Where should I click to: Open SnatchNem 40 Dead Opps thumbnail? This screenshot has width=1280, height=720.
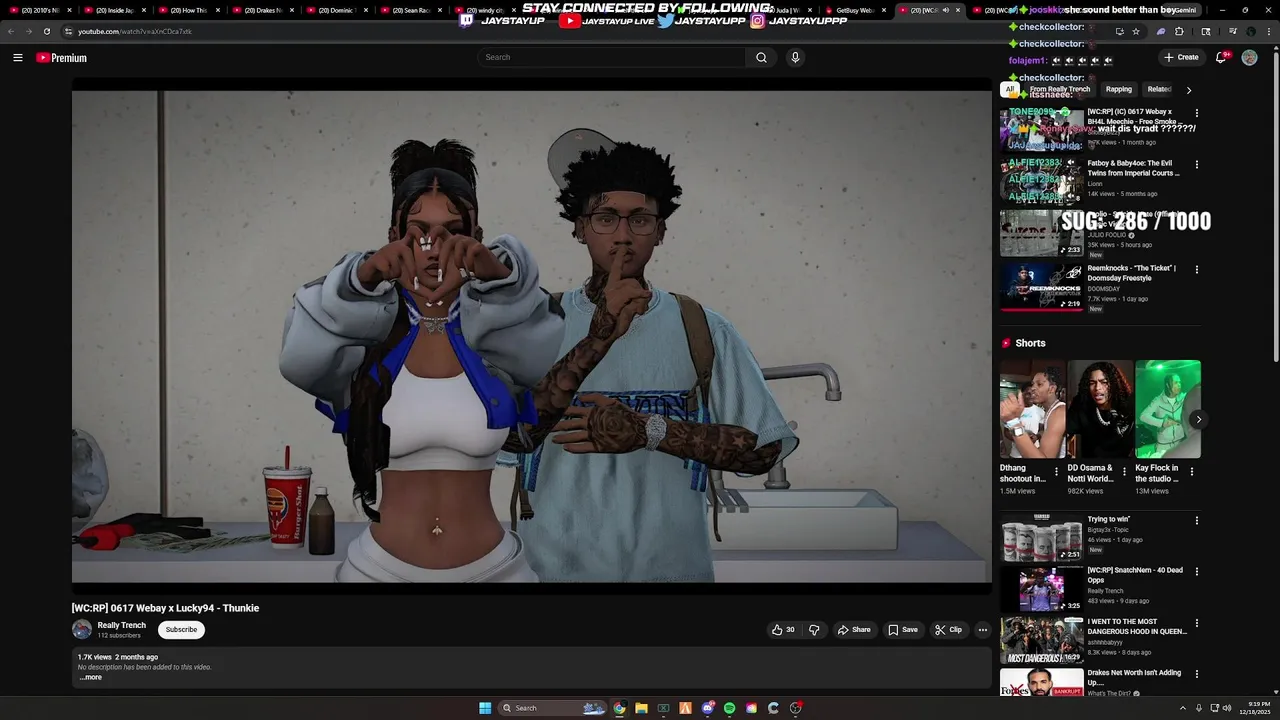1041,589
